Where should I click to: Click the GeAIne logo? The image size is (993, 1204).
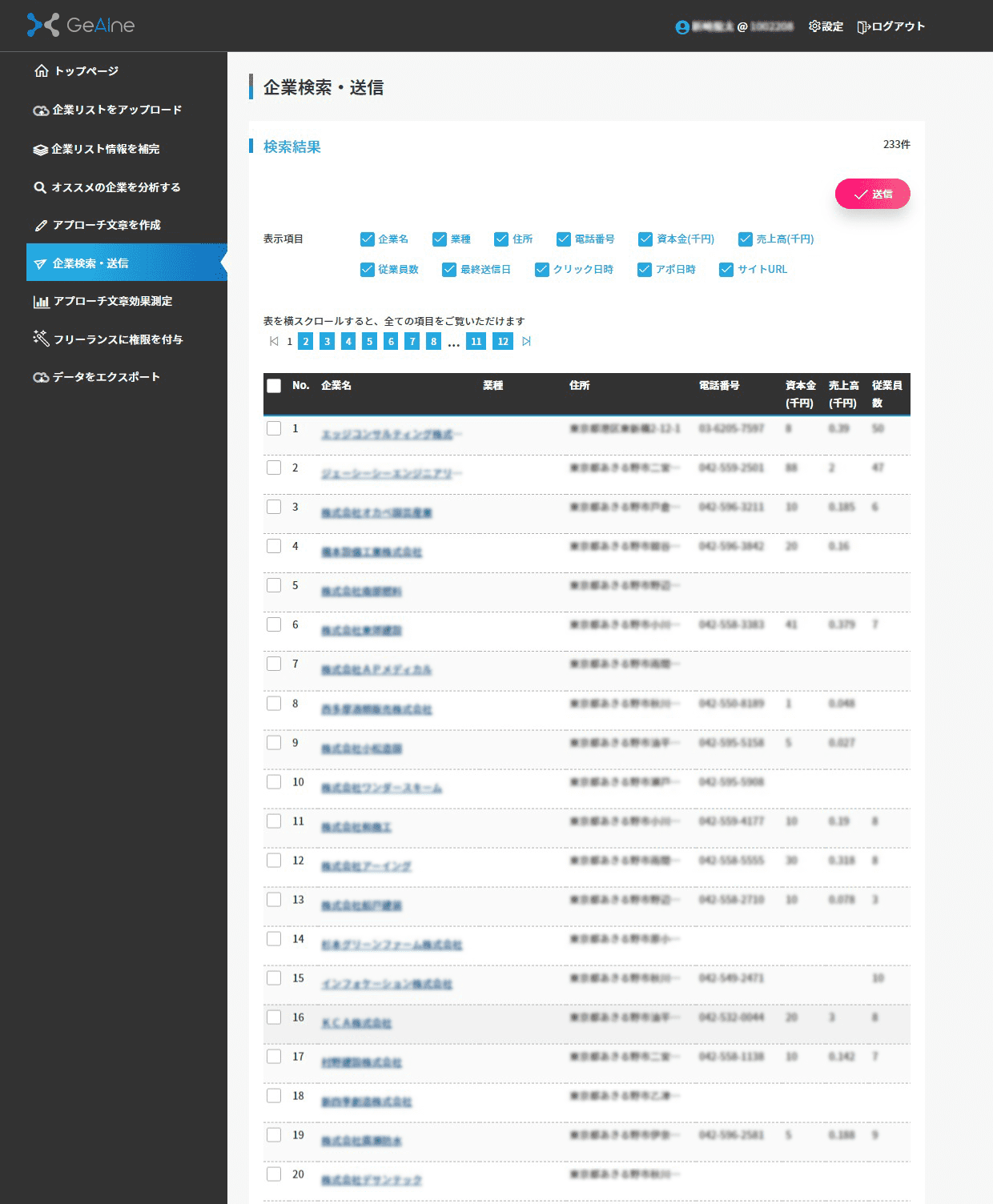click(x=81, y=25)
